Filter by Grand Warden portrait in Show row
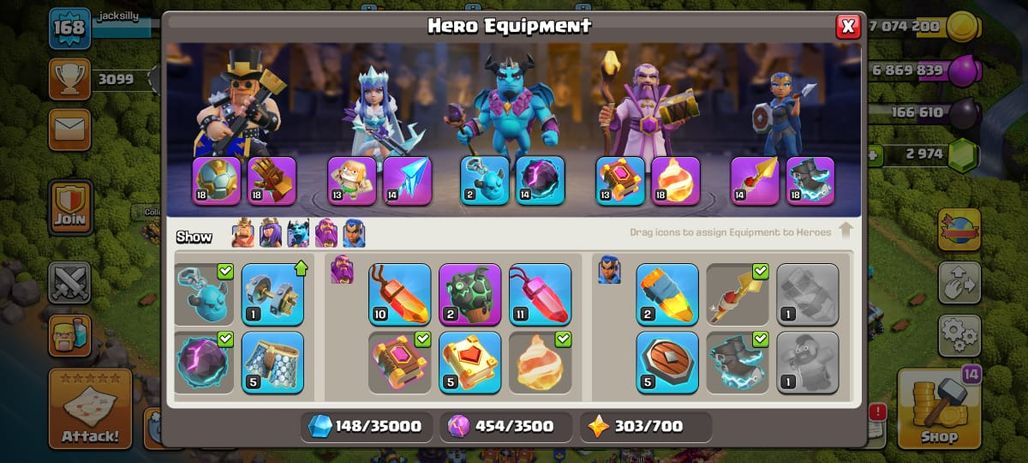This screenshot has height=463, width=1028. 326,233
